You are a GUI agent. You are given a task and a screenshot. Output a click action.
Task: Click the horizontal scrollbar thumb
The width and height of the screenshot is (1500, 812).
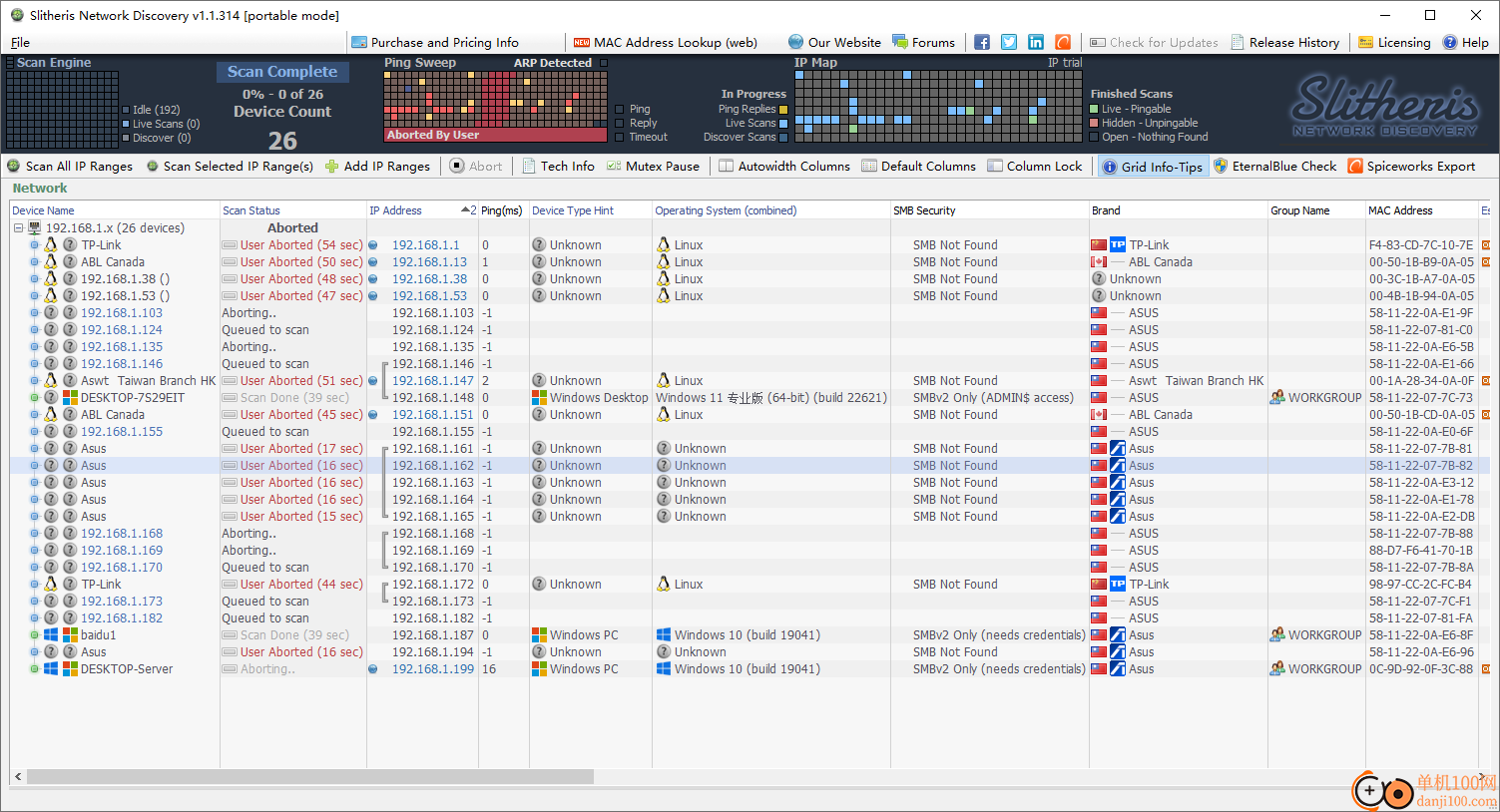click(x=309, y=776)
